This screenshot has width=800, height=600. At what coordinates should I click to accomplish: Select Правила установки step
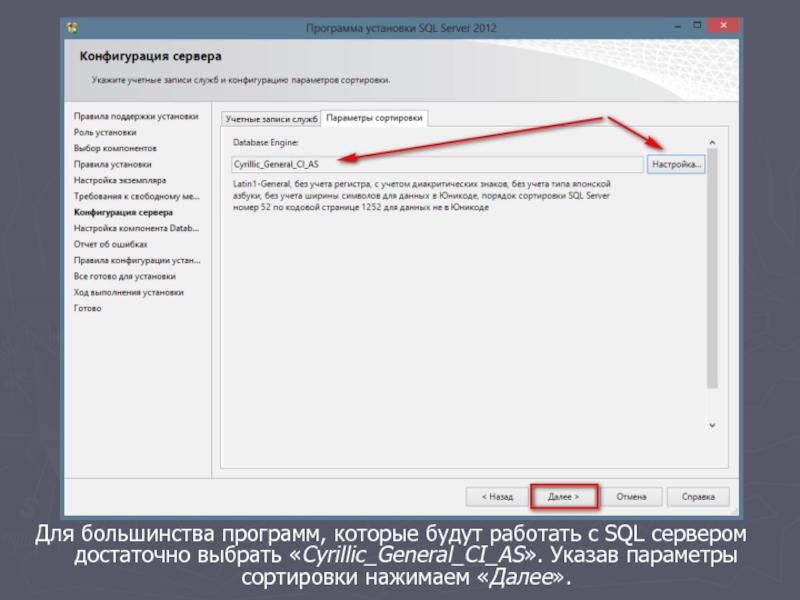pyautogui.click(x=112, y=164)
